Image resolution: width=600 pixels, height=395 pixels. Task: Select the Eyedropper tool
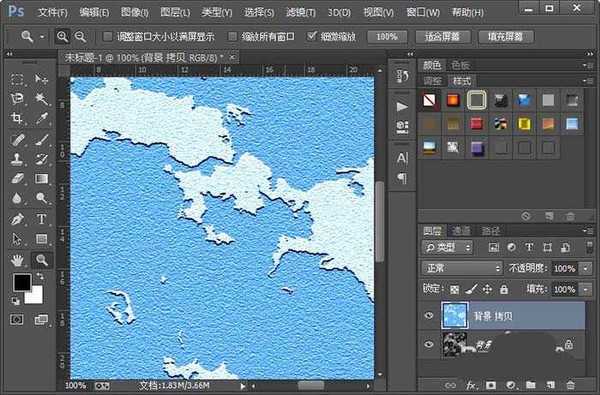41,118
